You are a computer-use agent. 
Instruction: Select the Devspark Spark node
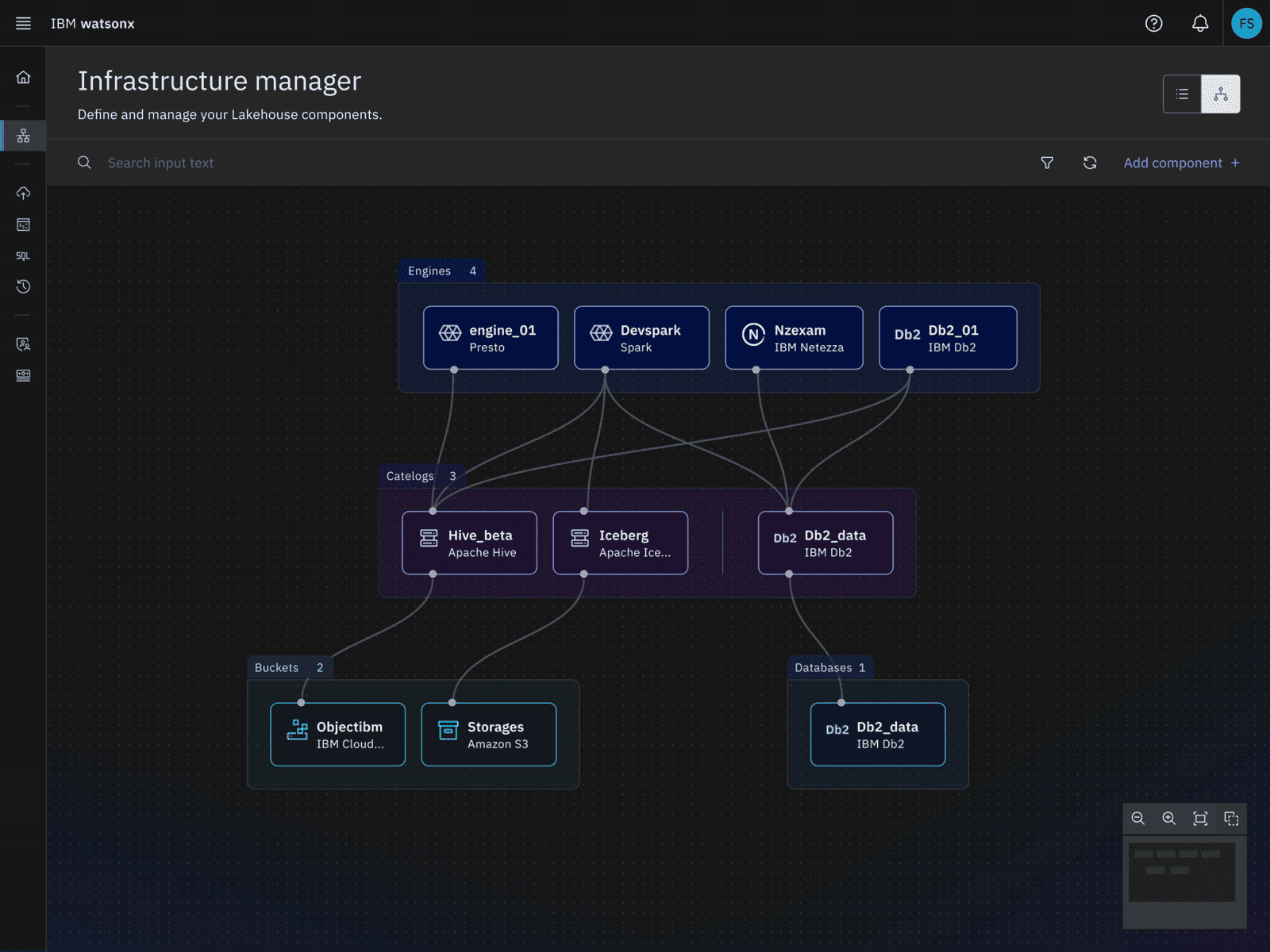click(641, 338)
